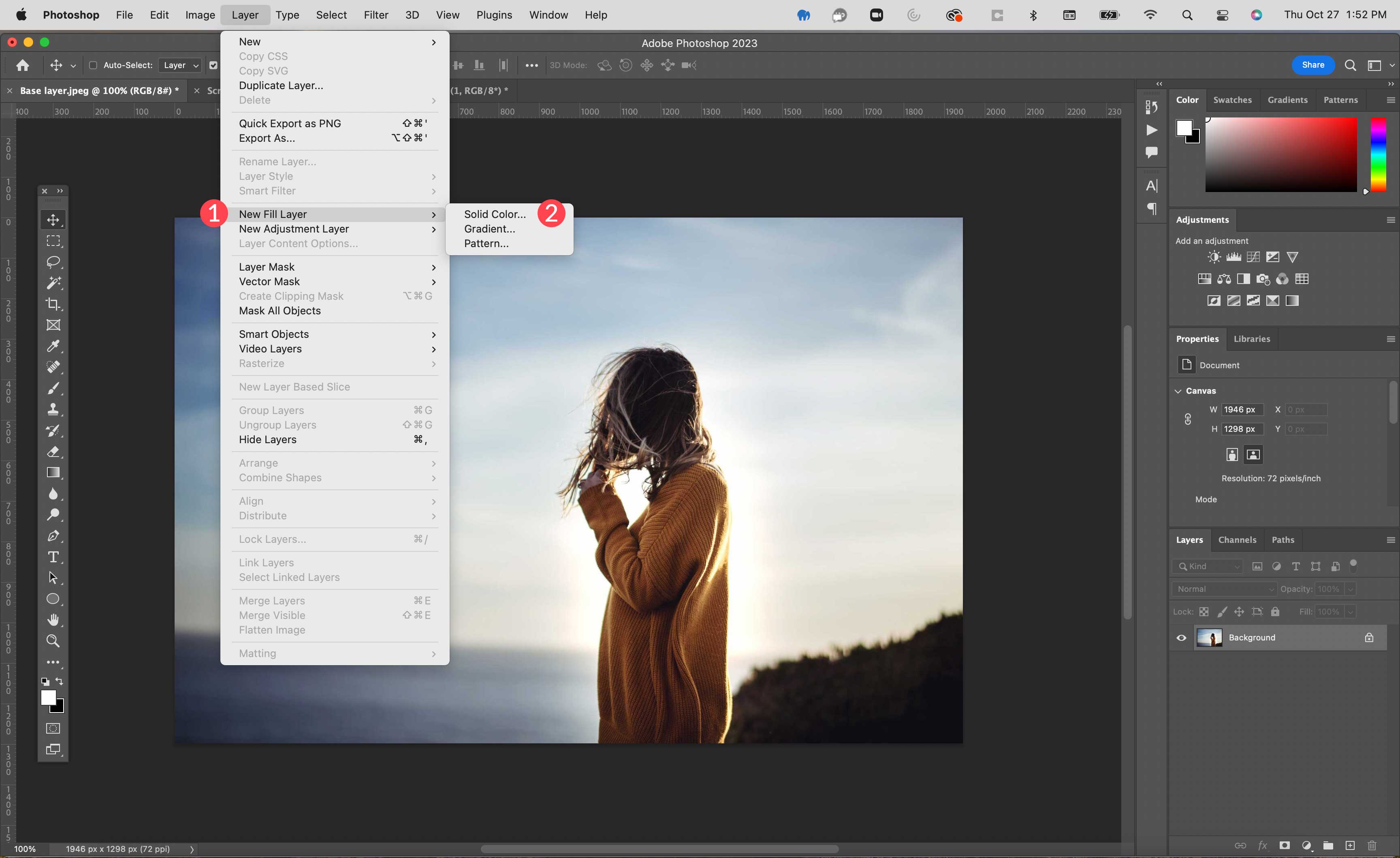Select the Move tool in toolbar
This screenshot has height=858, width=1400.
point(53,219)
